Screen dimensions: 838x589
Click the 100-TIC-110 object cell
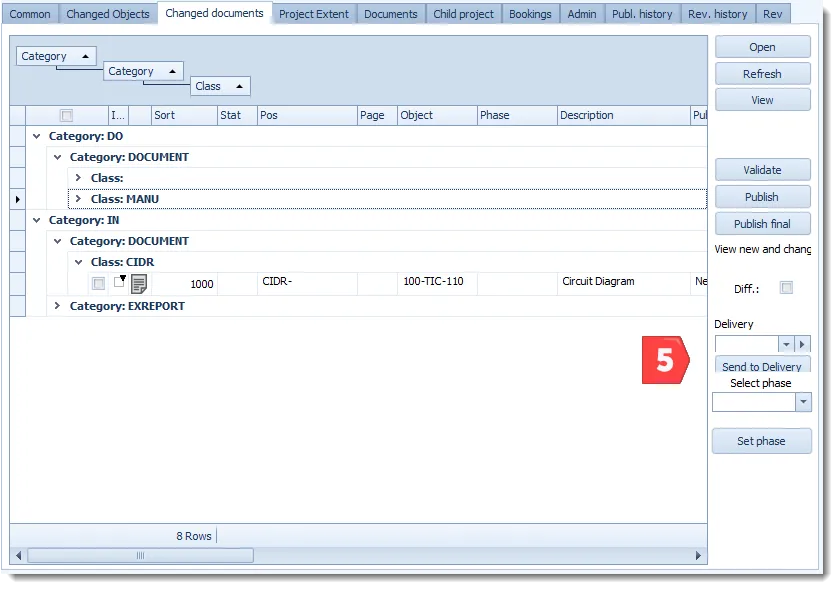coord(437,283)
